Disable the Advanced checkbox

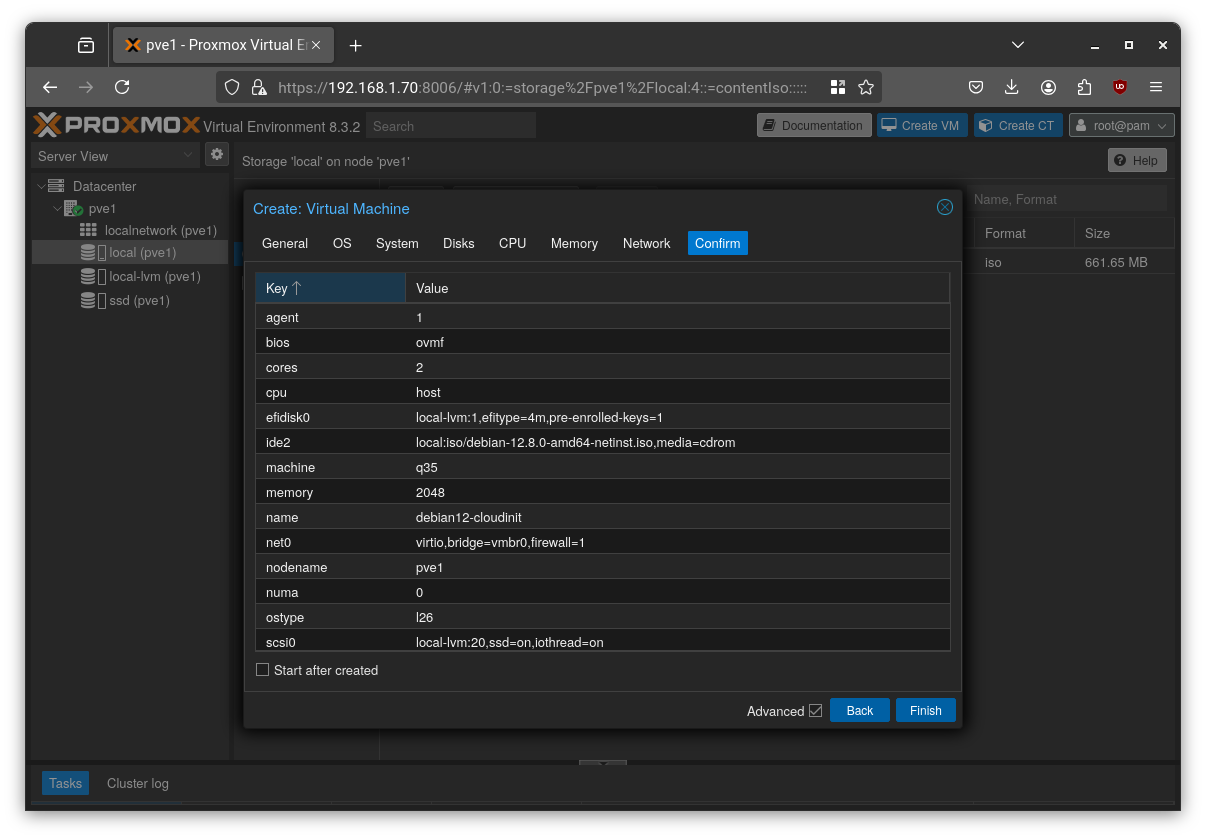click(x=816, y=710)
